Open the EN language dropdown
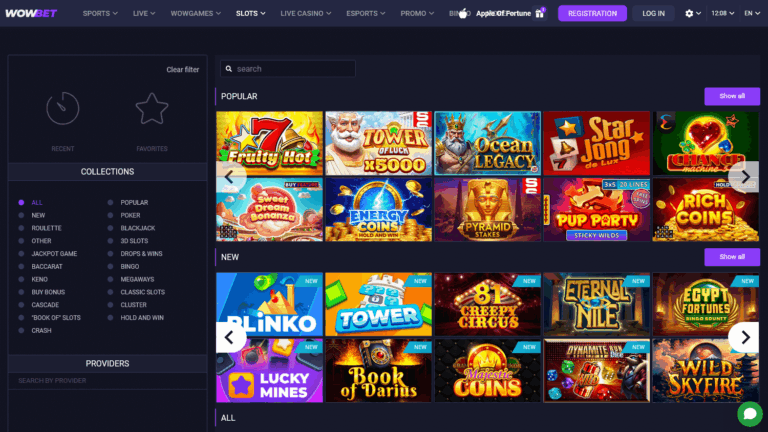The image size is (768, 432). (x=752, y=13)
